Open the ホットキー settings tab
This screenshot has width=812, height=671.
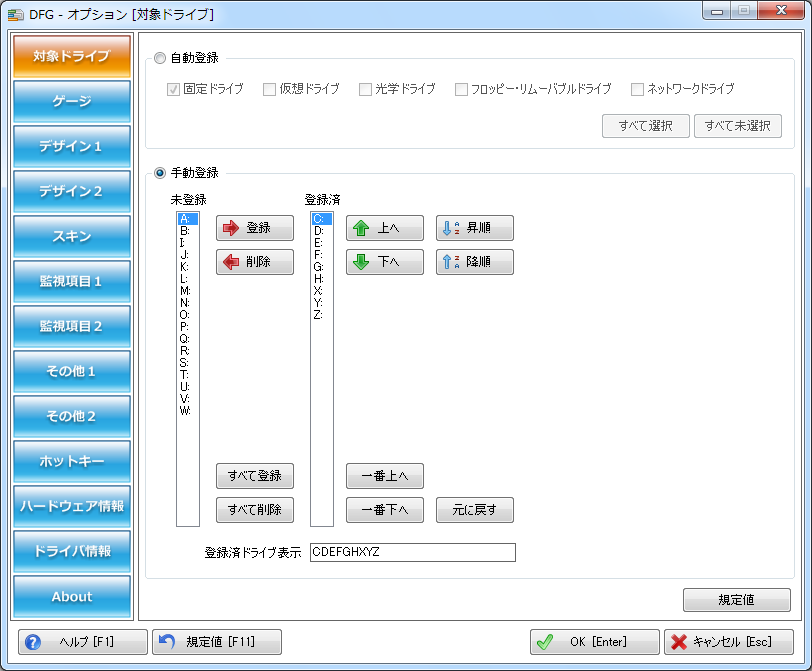pos(72,462)
